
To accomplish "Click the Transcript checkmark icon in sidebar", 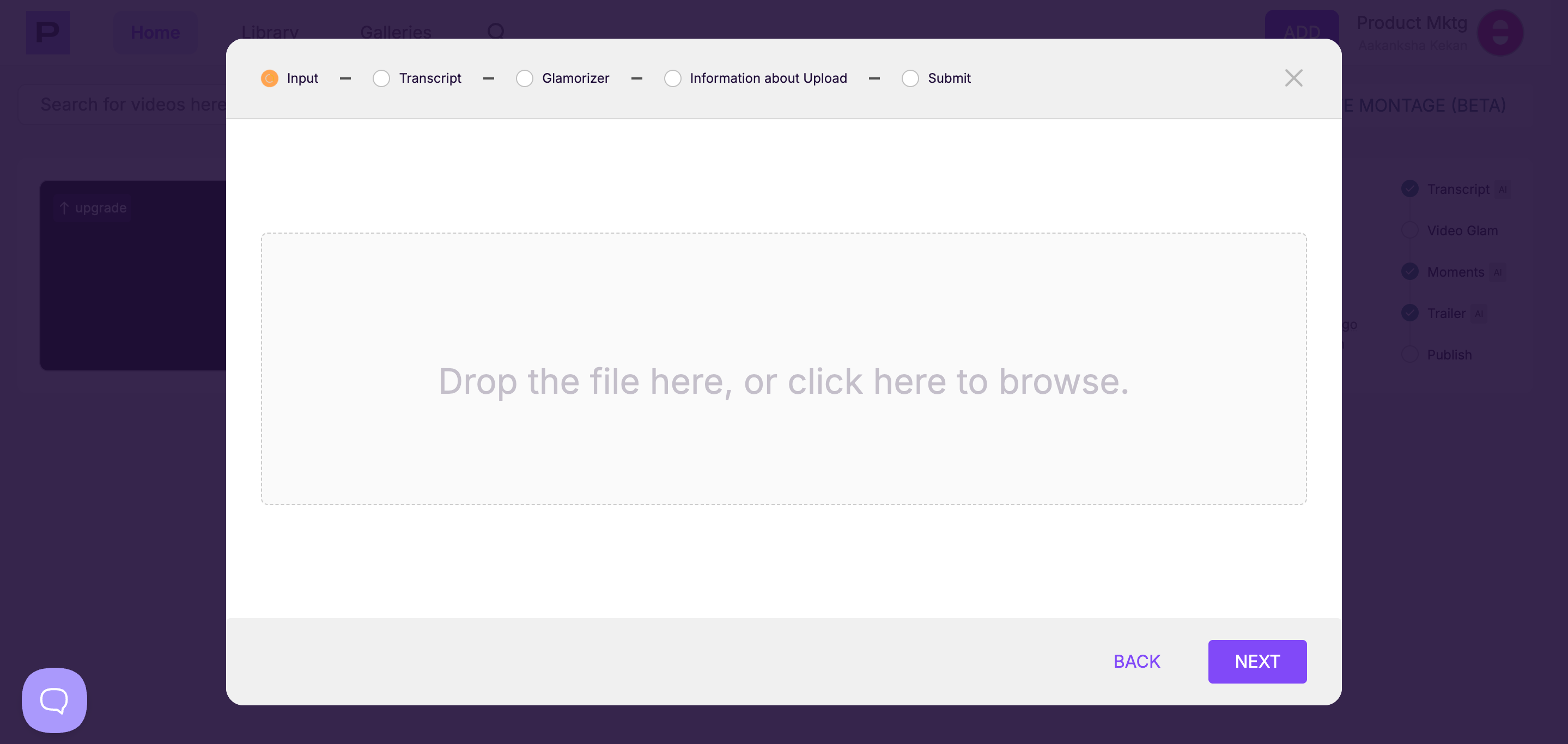I will (x=1410, y=188).
